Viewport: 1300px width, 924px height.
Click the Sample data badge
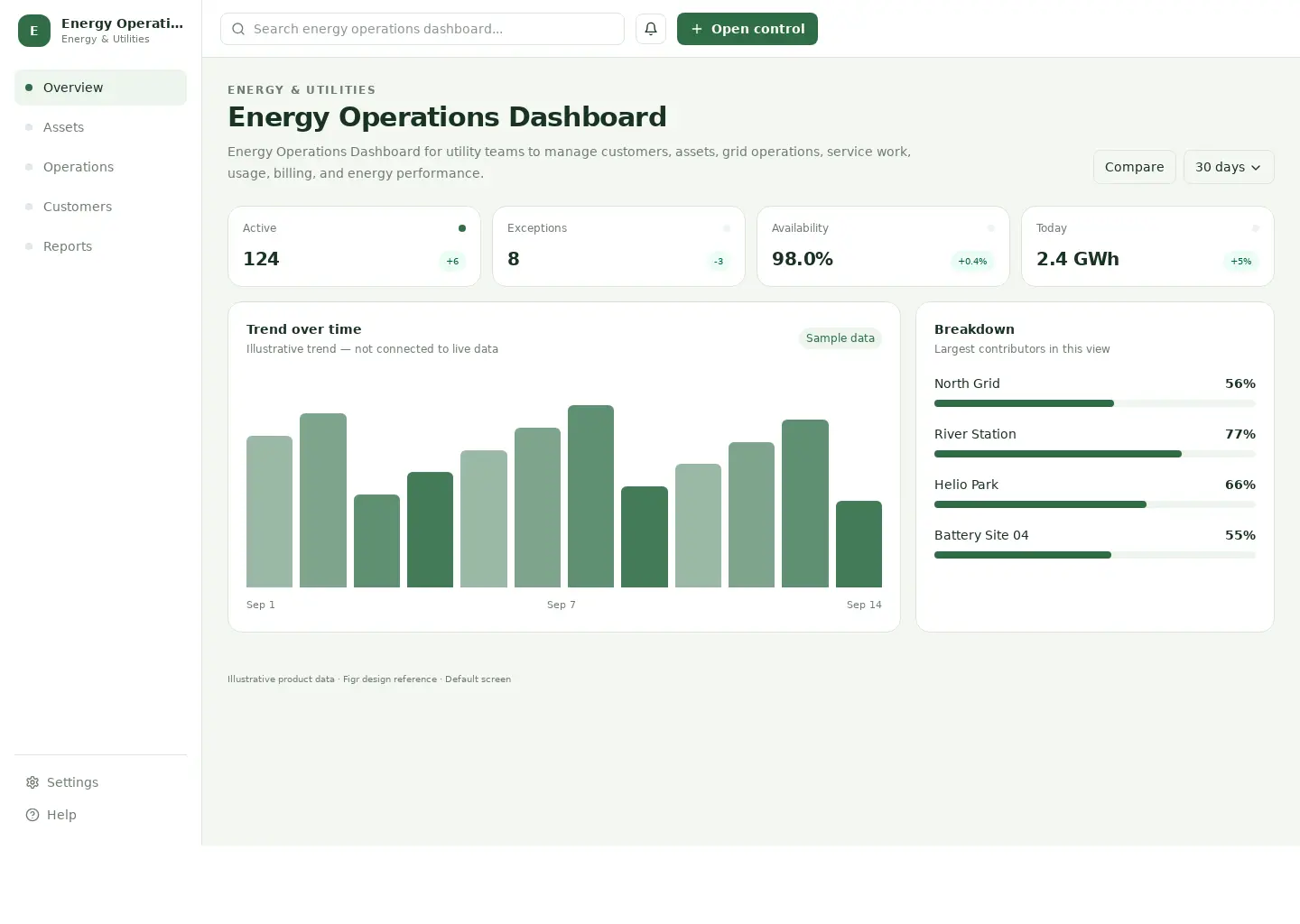coord(840,338)
